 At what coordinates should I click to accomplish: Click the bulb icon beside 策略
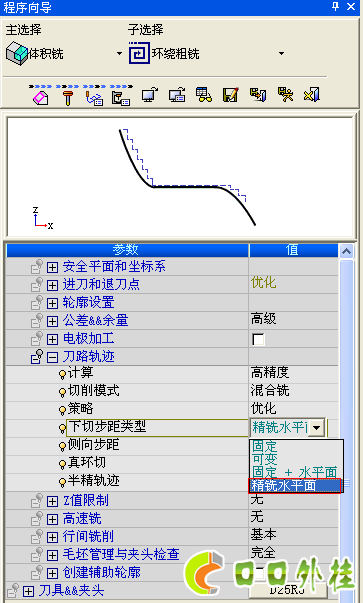pos(62,410)
